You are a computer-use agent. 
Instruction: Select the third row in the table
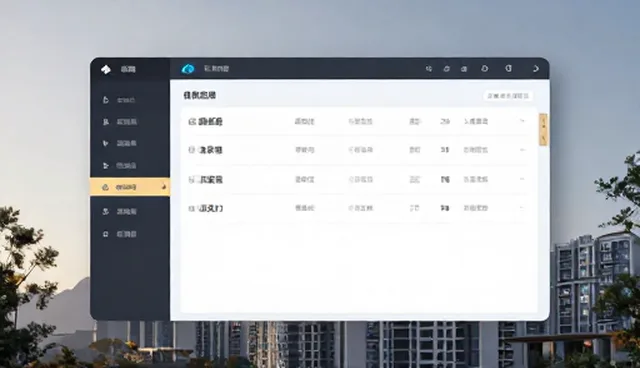(358, 179)
